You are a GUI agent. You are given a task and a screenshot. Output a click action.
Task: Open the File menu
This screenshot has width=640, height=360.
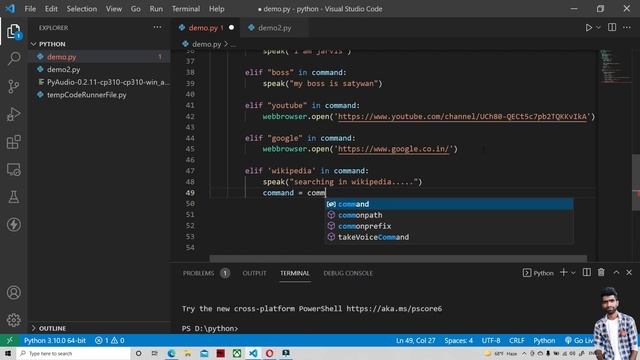click(30, 9)
